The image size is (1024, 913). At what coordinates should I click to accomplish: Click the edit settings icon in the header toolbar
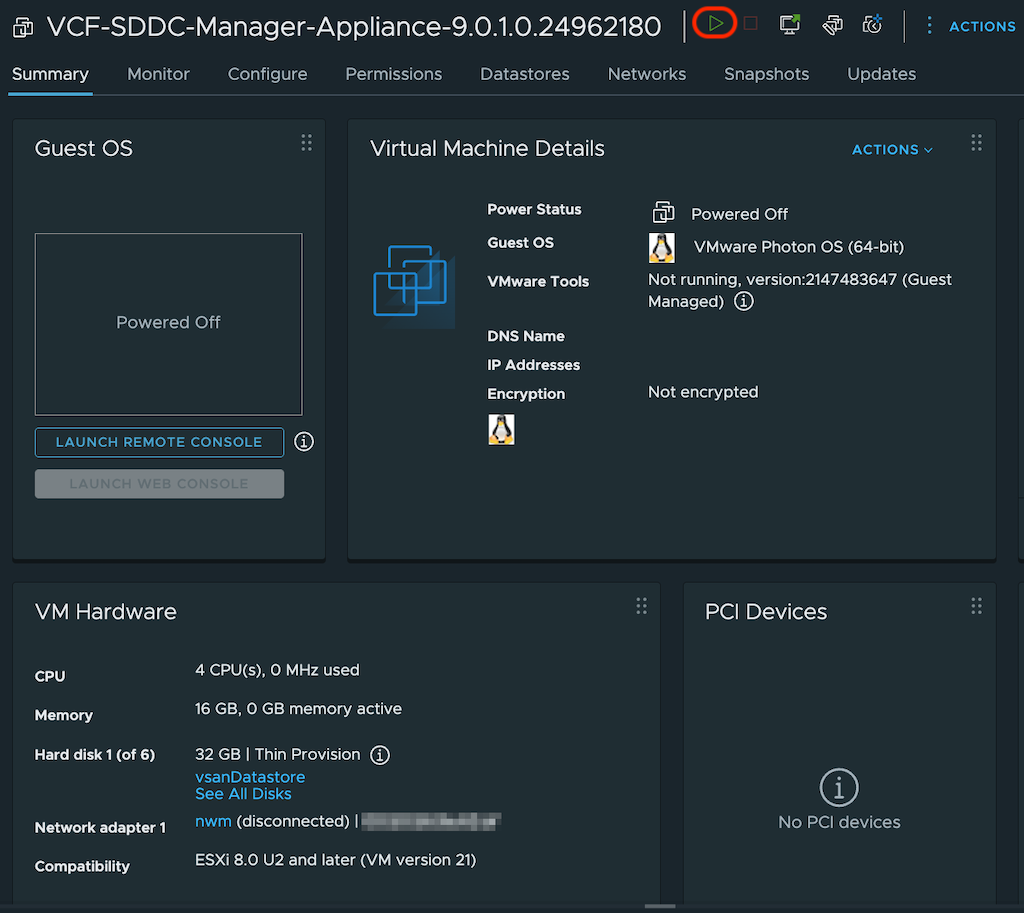[832, 25]
